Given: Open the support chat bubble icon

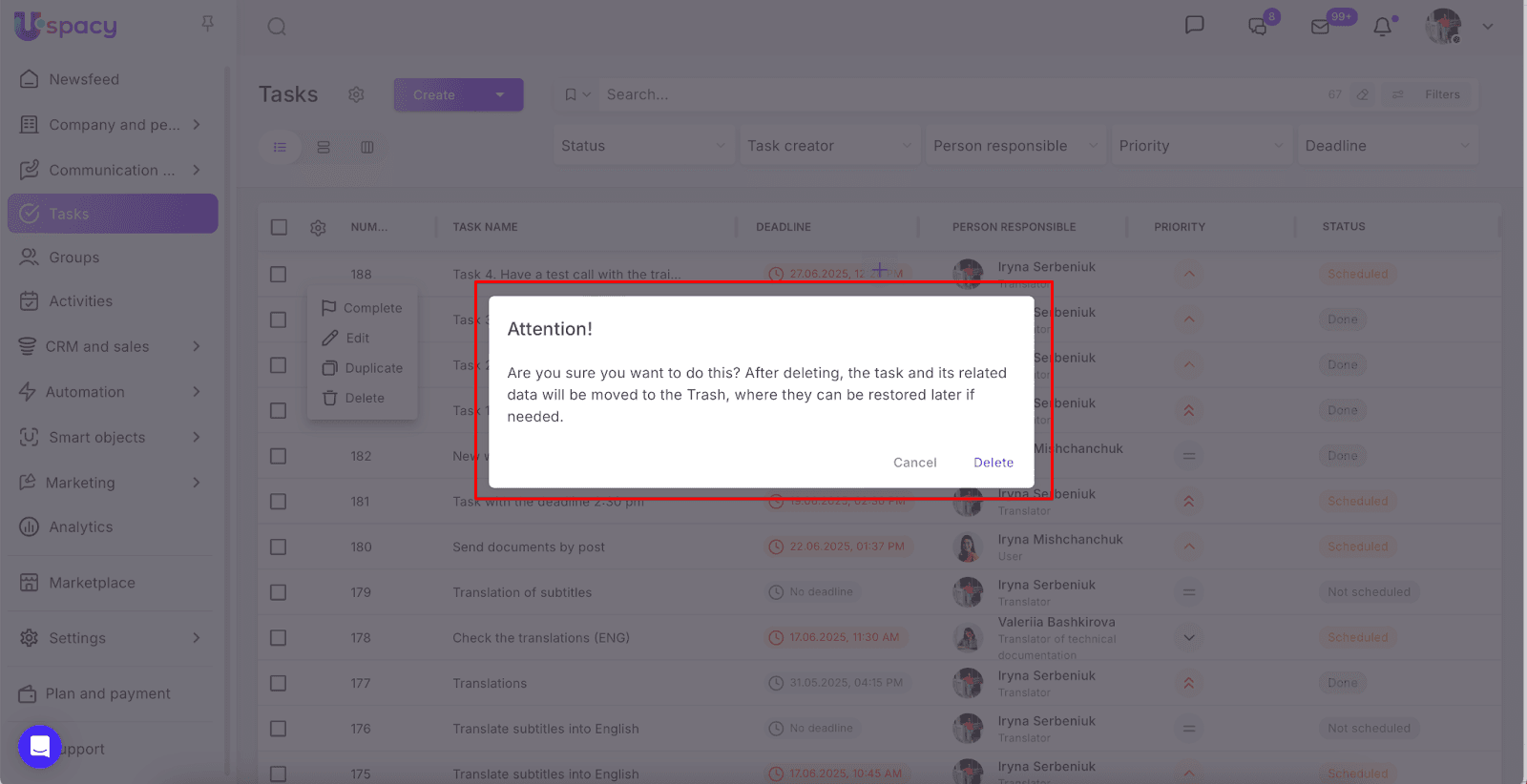Looking at the screenshot, I should [x=40, y=747].
